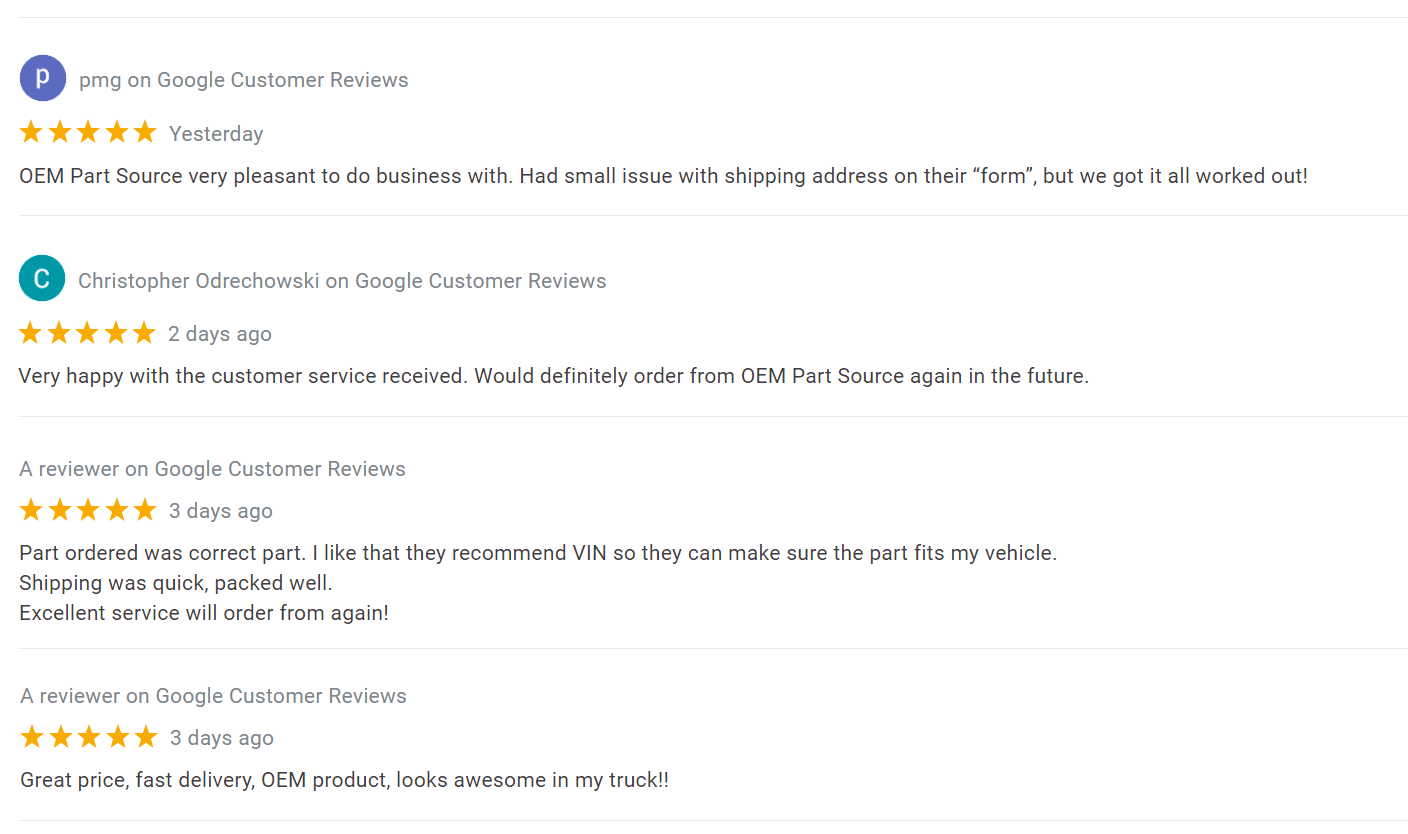Screen dimensions: 1408x834
Task: Click the 'Very happy with the customer service' text
Action: click(554, 377)
